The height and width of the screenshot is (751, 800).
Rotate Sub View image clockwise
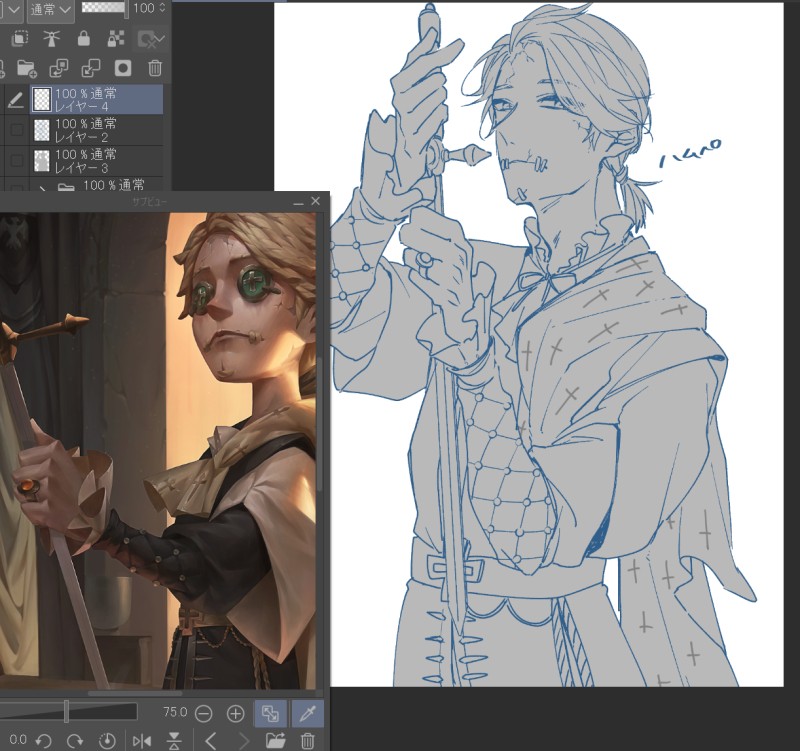(75, 740)
